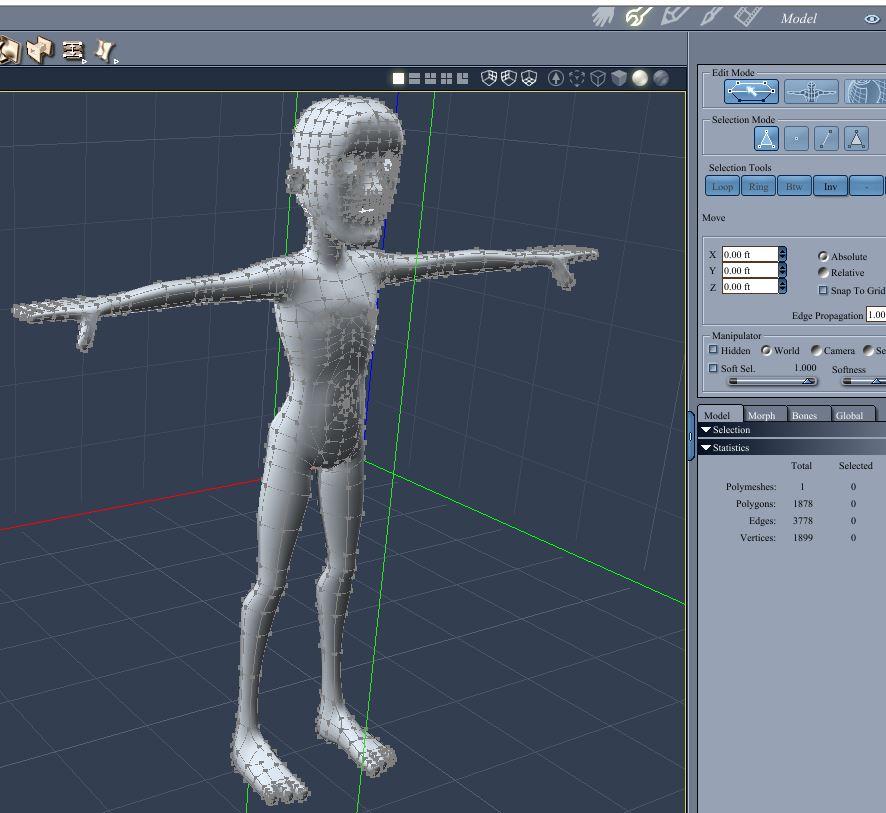Viewport: 886px width, 813px height.
Task: Collapse the Statistics section
Action: [x=706, y=447]
